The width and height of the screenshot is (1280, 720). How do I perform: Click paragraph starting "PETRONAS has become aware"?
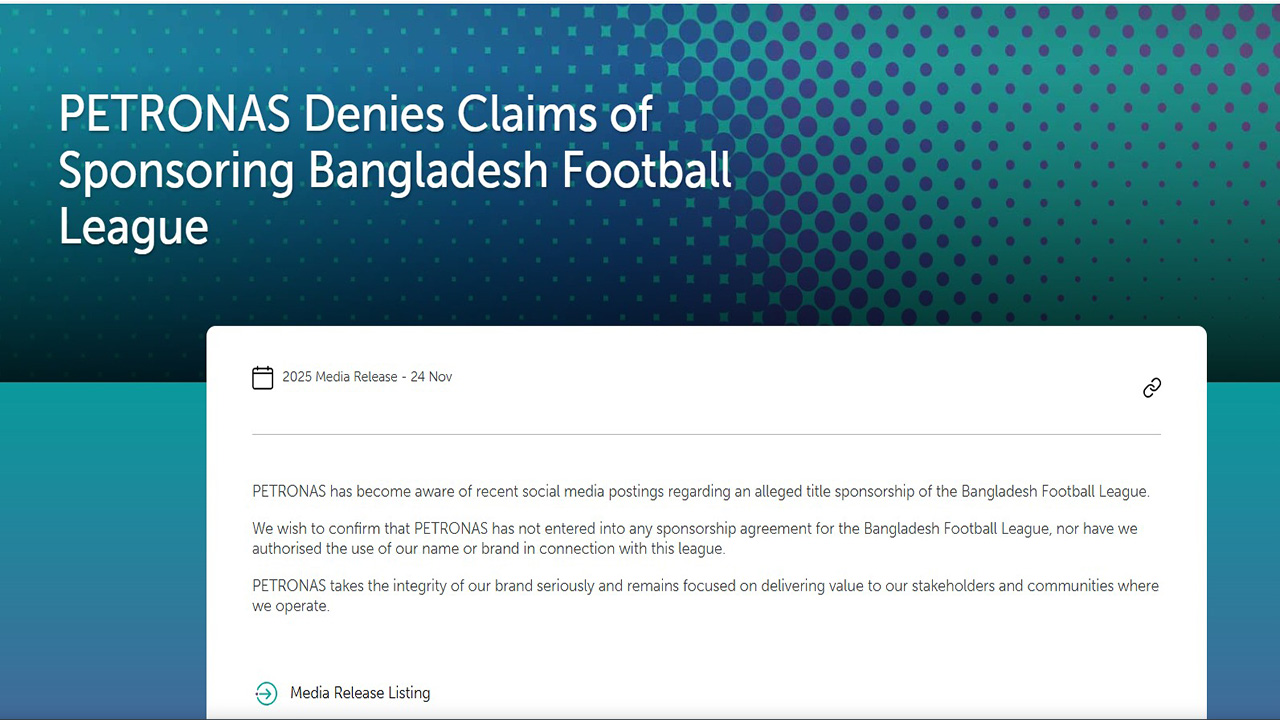(701, 492)
